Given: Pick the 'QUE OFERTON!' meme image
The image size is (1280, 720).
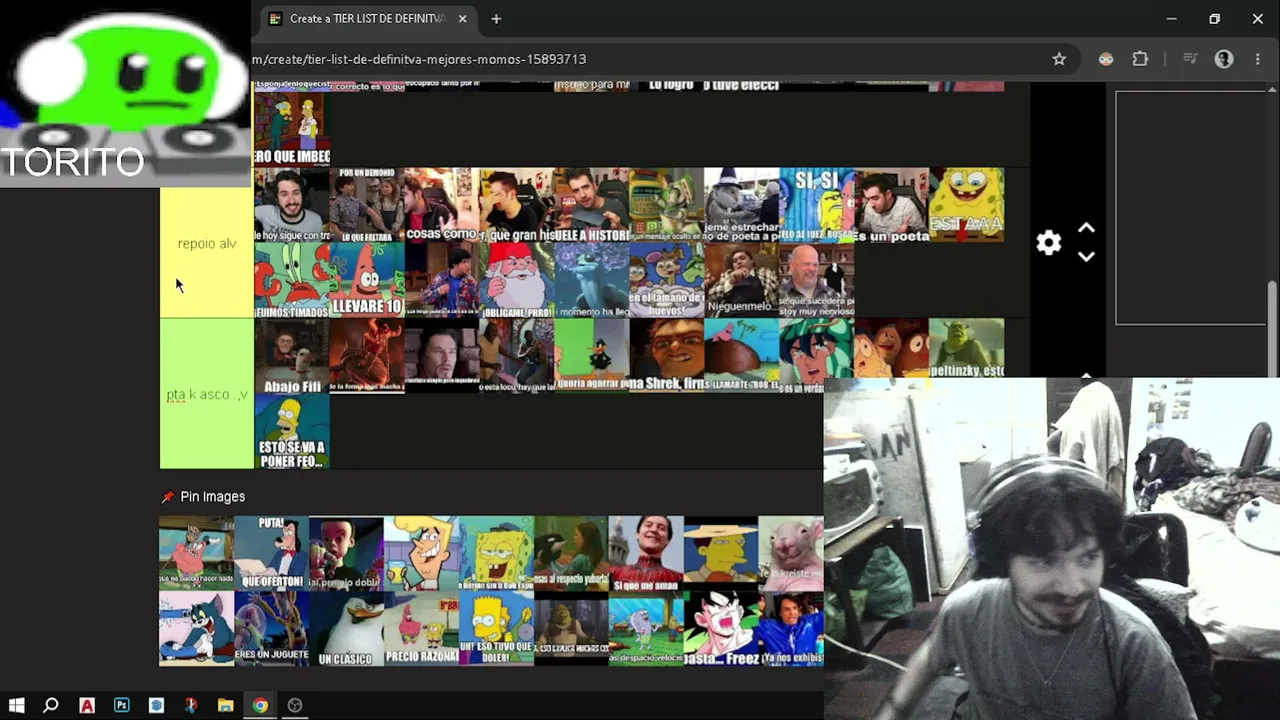Looking at the screenshot, I should coord(272,553).
